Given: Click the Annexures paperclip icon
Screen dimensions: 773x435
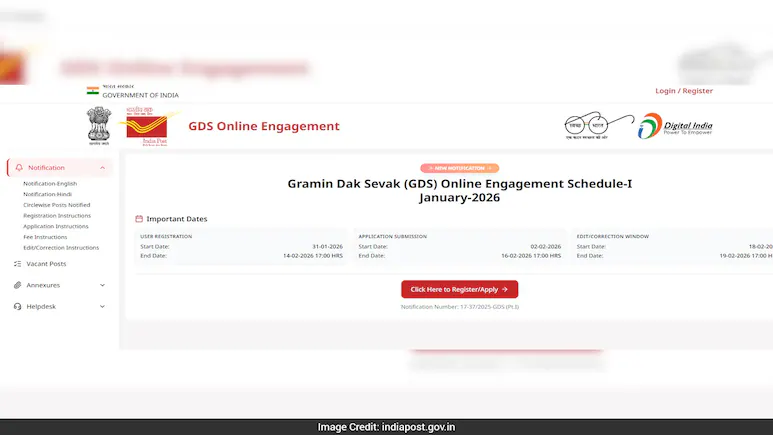Looking at the screenshot, I should coord(17,285).
